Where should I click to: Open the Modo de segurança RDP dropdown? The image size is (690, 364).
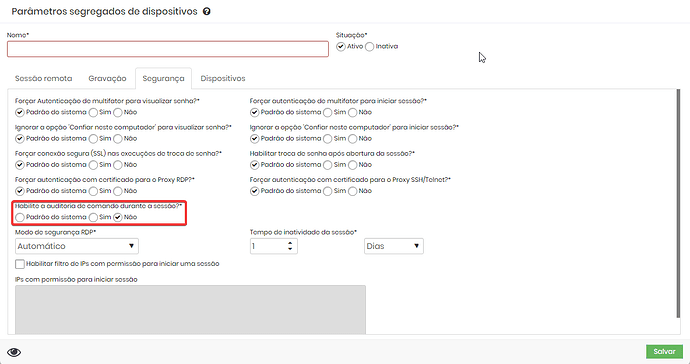click(77, 246)
